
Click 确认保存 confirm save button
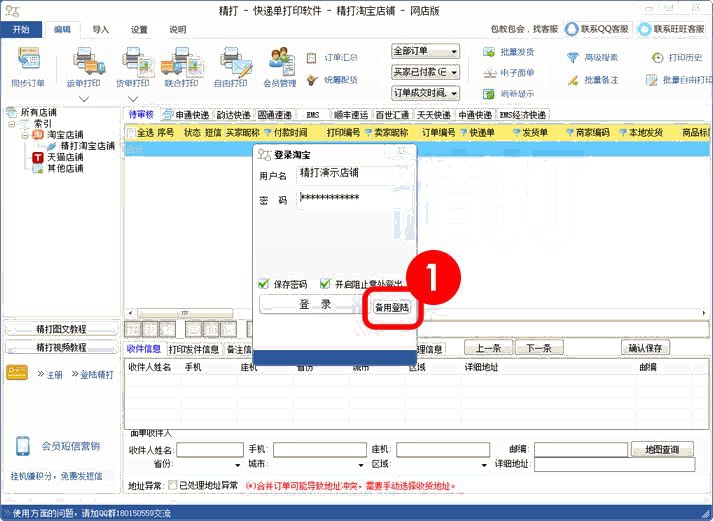(645, 348)
